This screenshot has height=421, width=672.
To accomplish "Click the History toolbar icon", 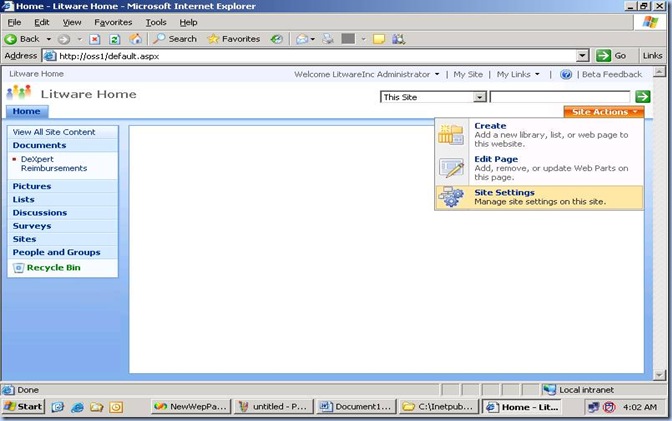I will [277, 39].
